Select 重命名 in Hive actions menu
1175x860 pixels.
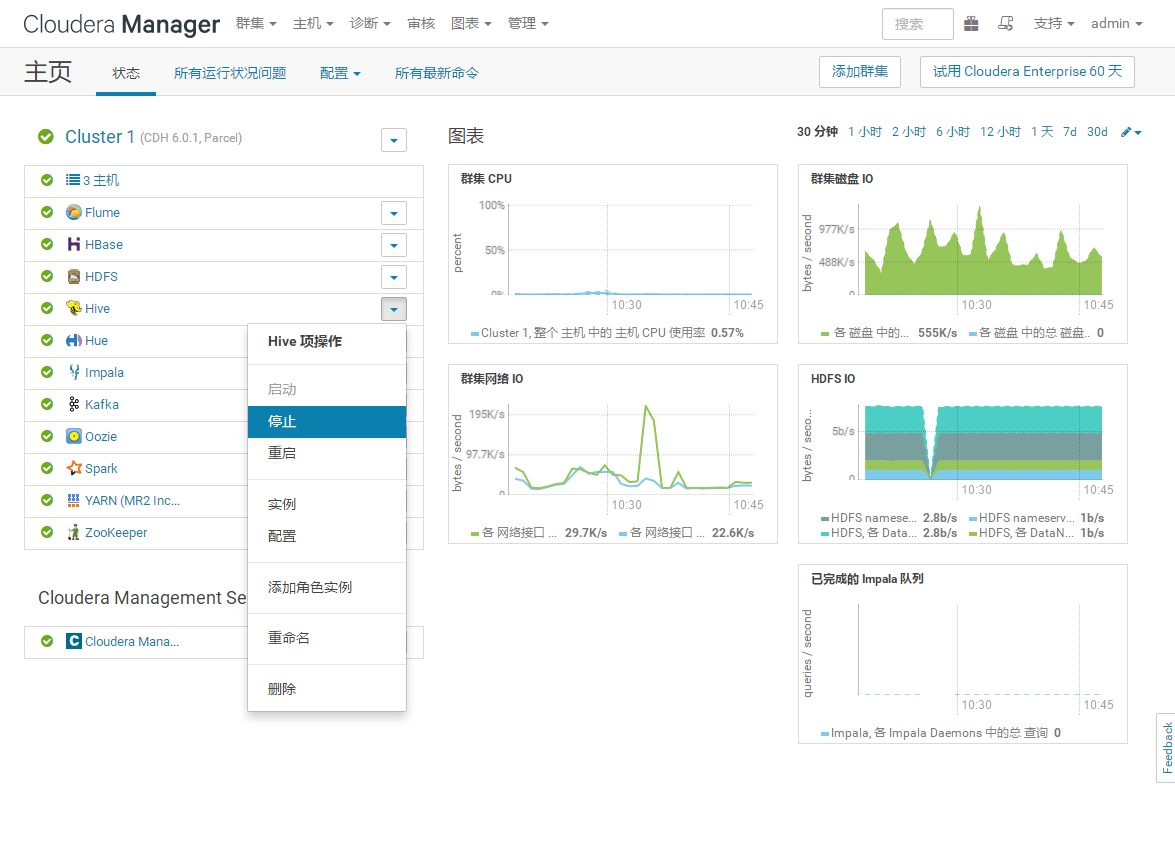pos(327,638)
